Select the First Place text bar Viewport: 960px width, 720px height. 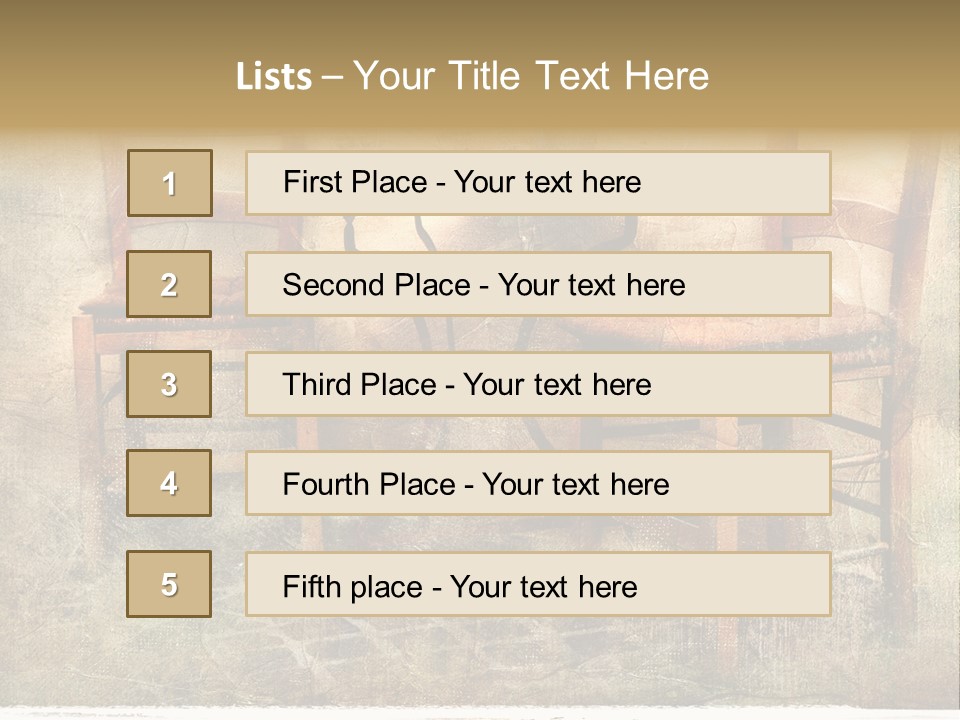click(x=538, y=183)
